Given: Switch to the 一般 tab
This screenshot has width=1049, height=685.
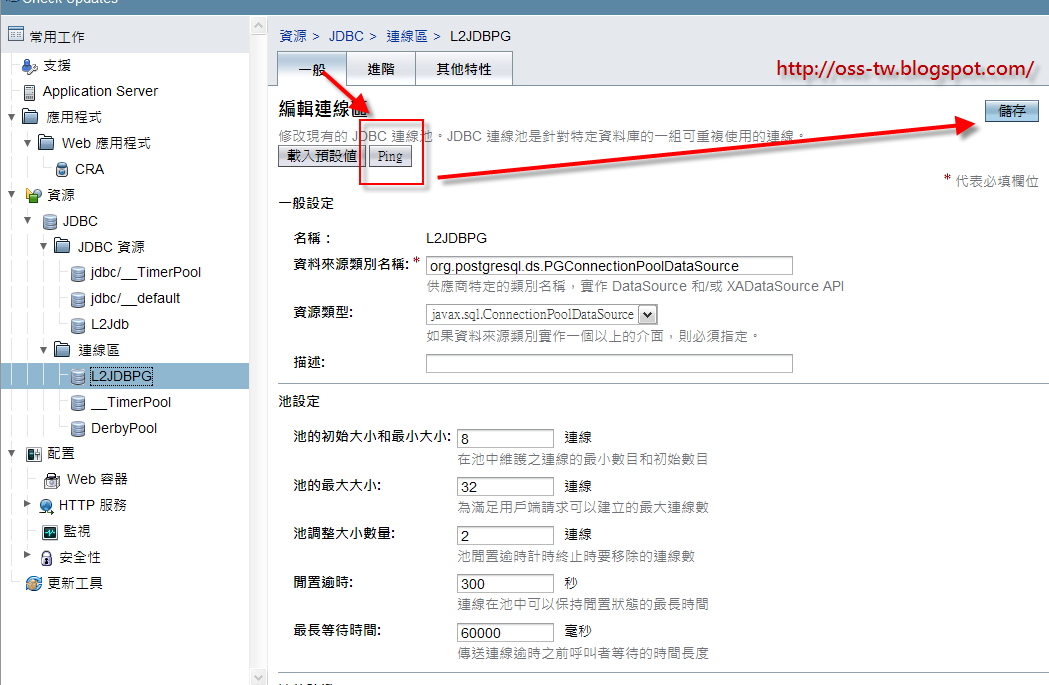Looking at the screenshot, I should pos(312,69).
